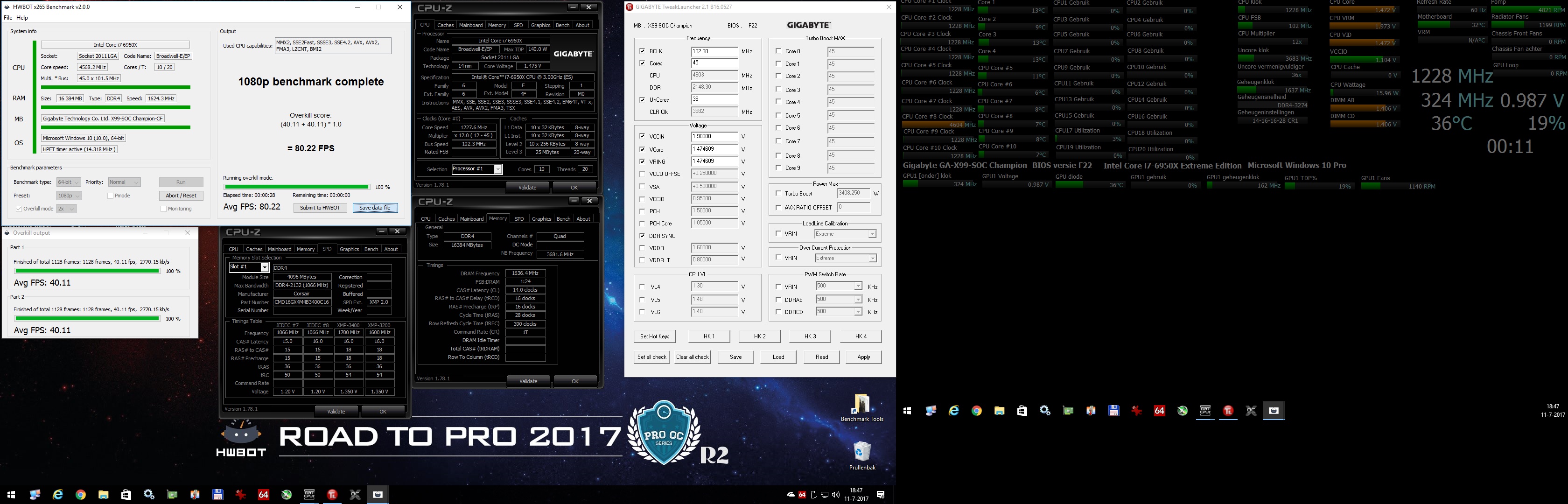Toggle the BCLK checkbox in TweakLauncher

(642, 51)
